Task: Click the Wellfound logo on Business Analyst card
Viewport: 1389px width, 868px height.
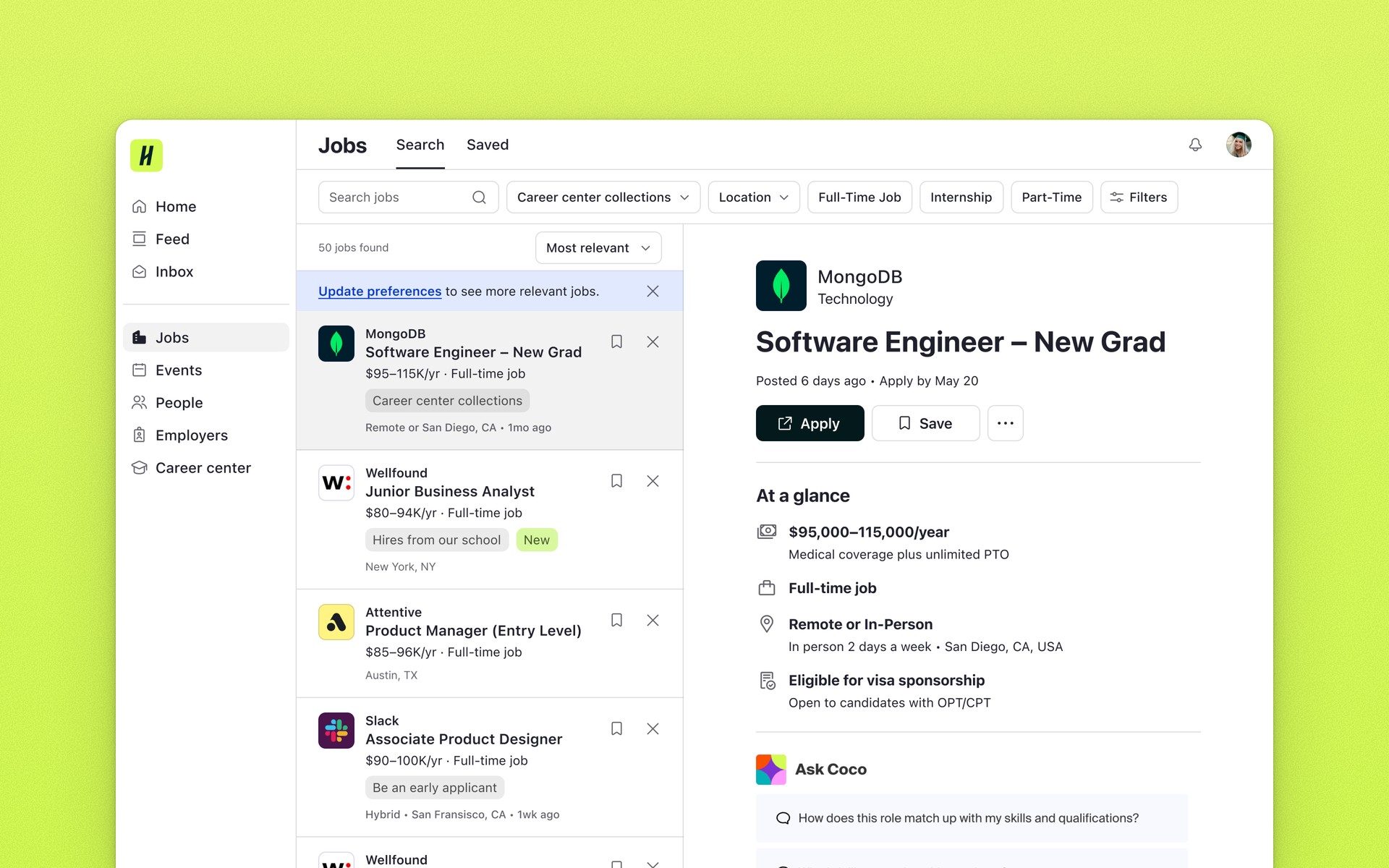Action: 336,482
